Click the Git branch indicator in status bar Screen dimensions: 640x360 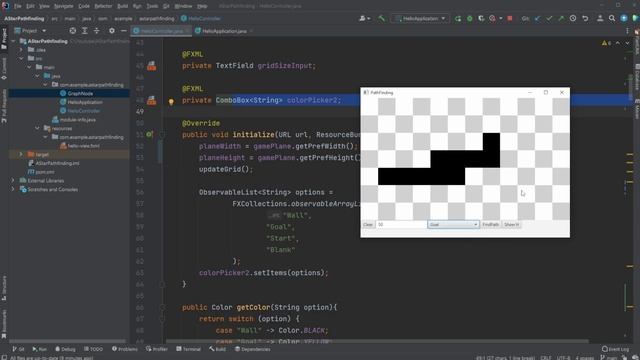pos(608,358)
